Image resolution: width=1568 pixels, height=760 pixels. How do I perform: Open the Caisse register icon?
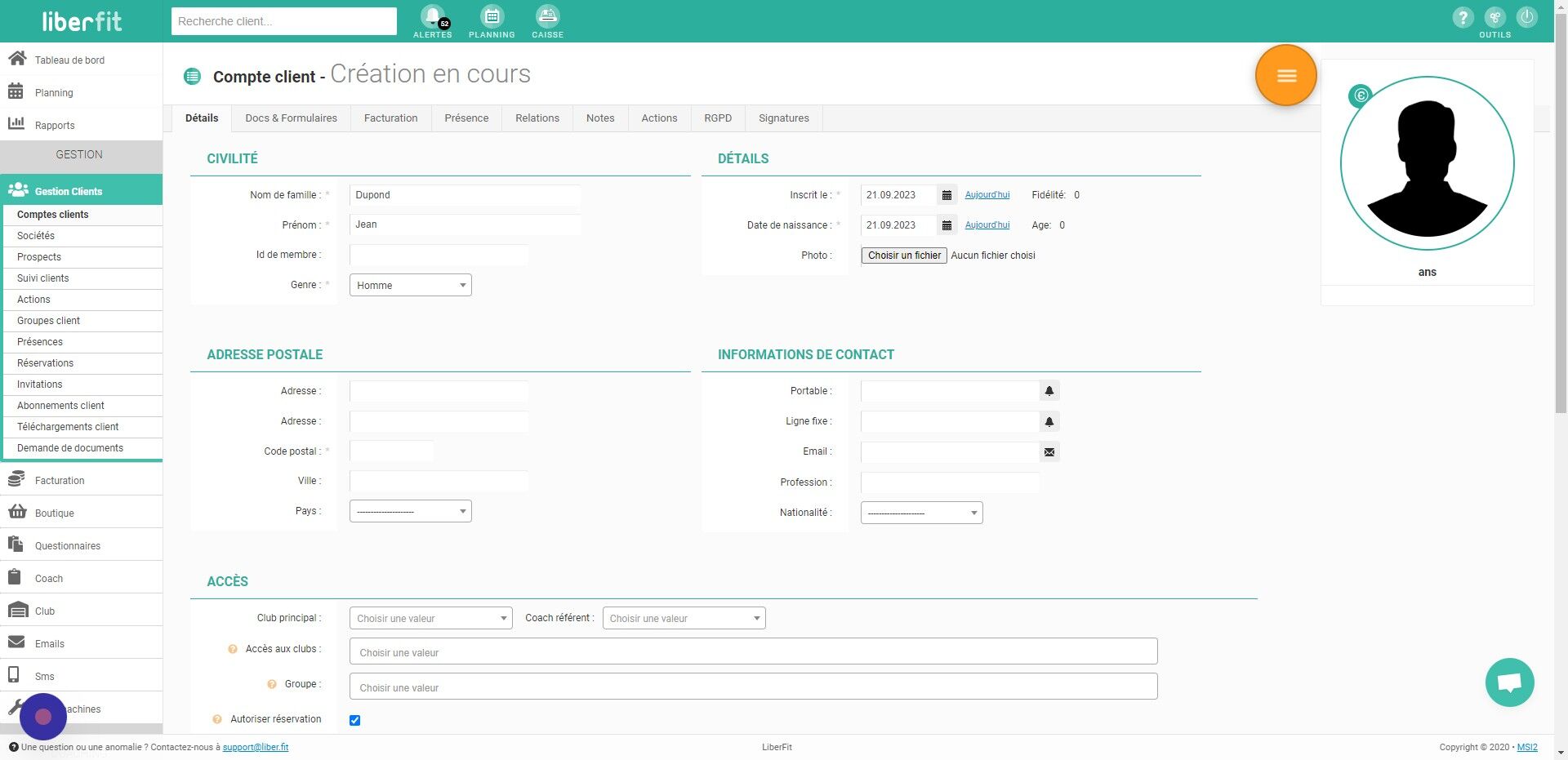(x=547, y=17)
